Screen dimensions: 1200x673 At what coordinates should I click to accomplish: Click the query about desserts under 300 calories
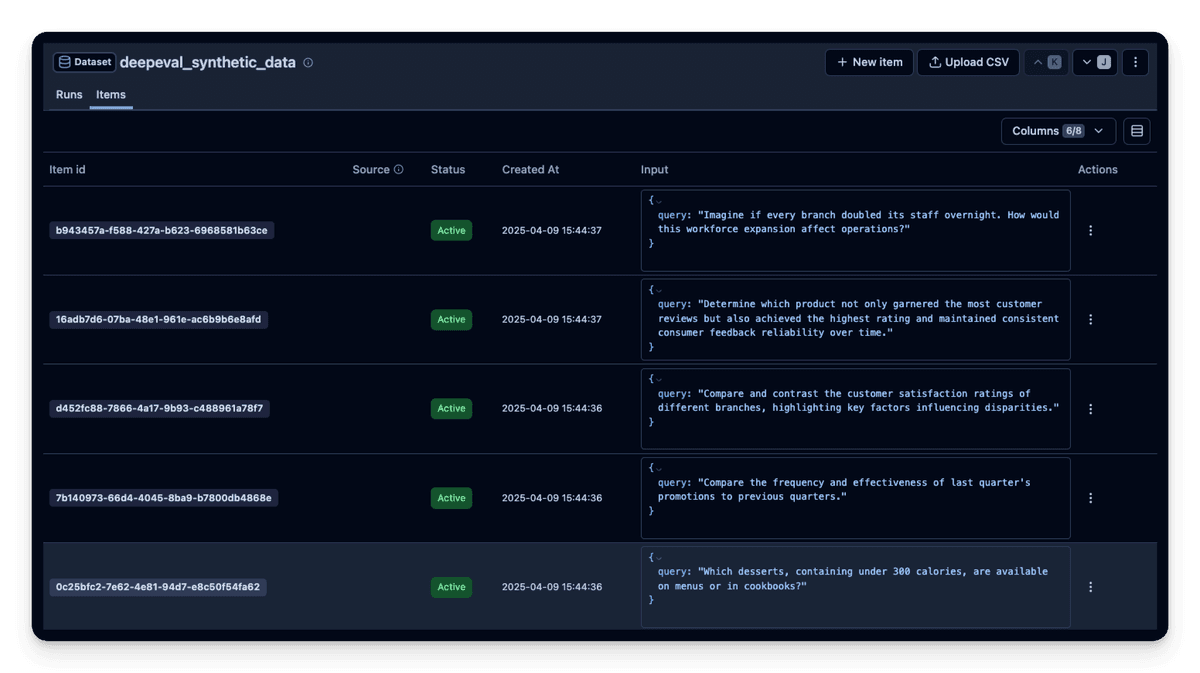click(853, 579)
